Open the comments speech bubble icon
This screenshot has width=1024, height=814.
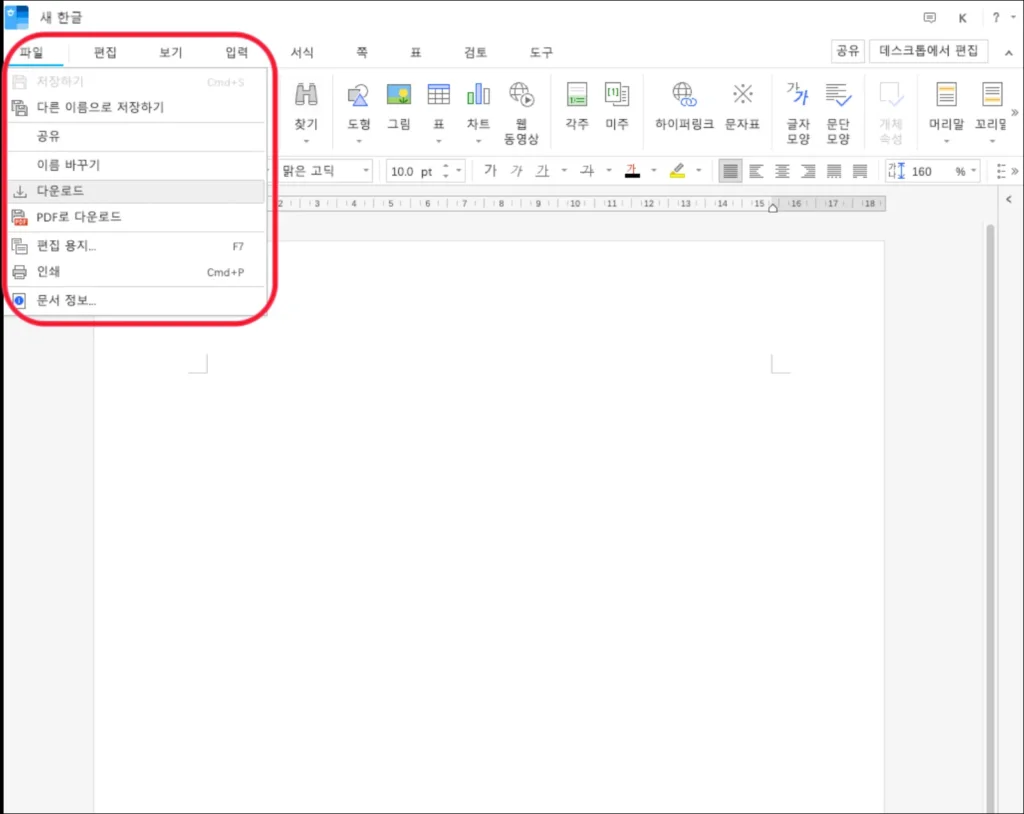[x=929, y=18]
